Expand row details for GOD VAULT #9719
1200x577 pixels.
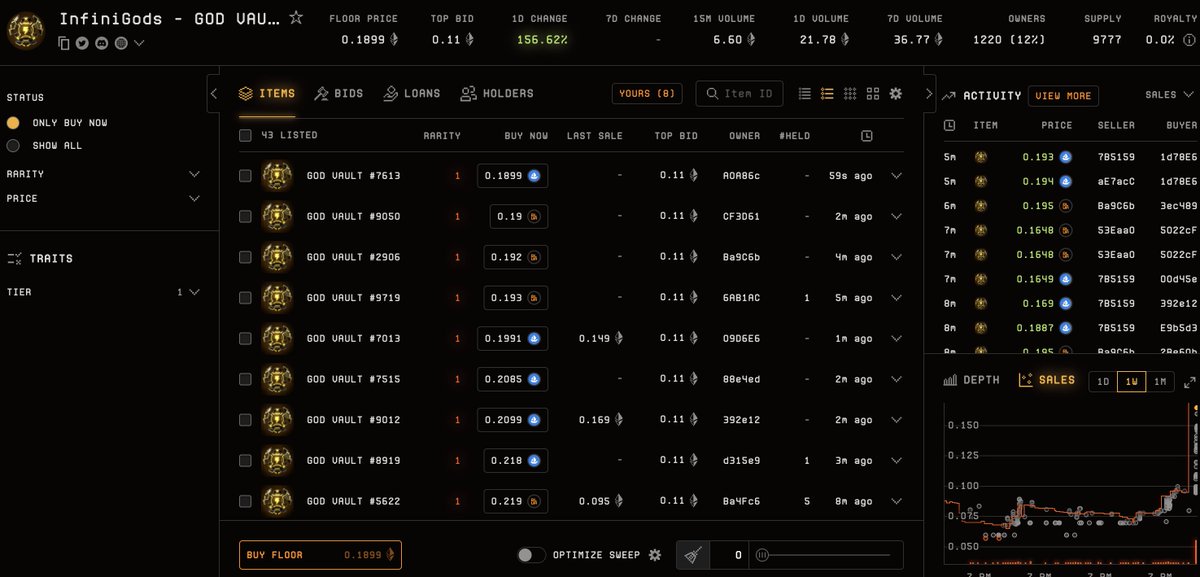click(x=896, y=298)
